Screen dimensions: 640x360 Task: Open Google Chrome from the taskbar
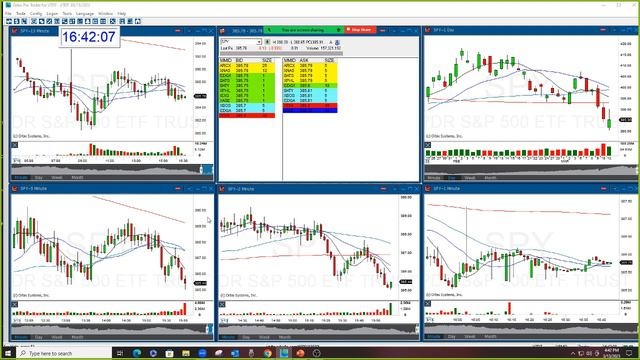[268, 353]
